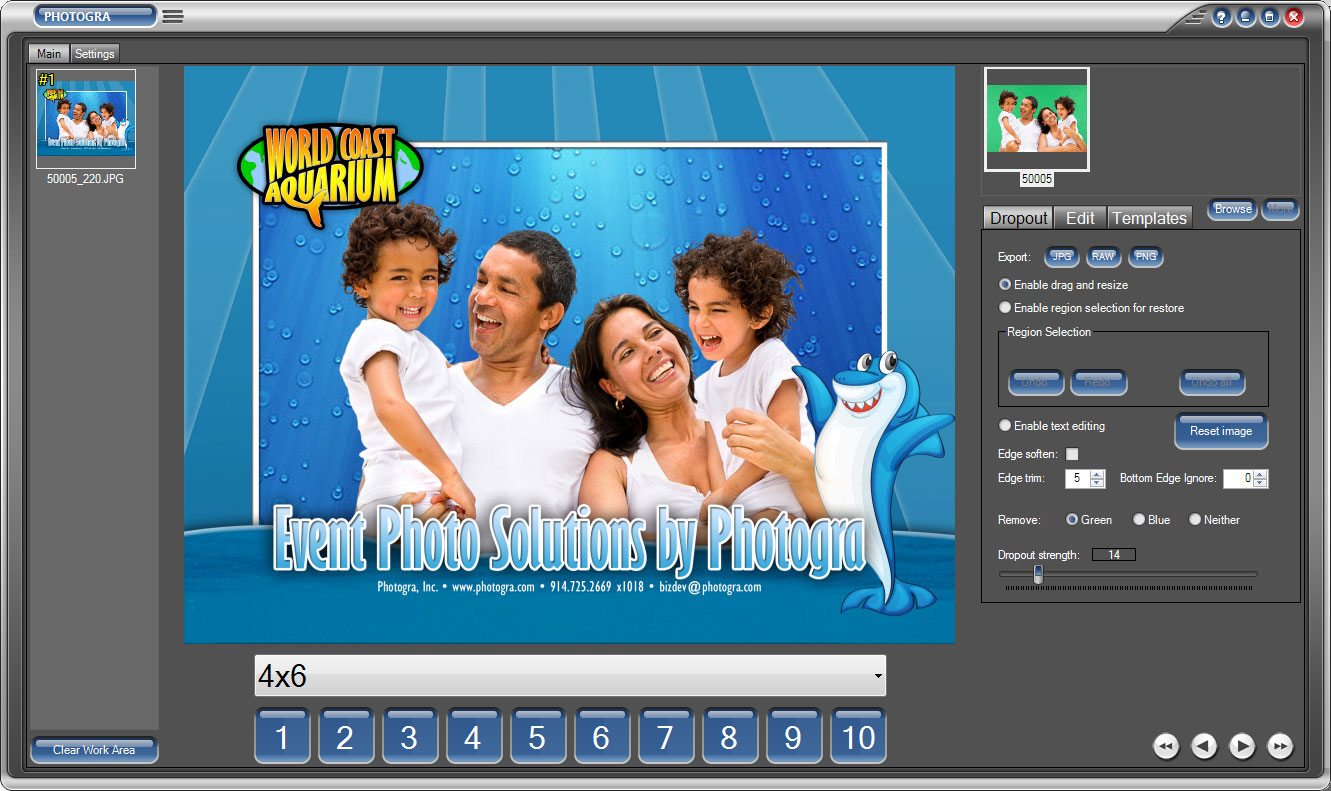The height and width of the screenshot is (791, 1331).
Task: Decrease the Edge trim value
Action: click(x=1097, y=484)
